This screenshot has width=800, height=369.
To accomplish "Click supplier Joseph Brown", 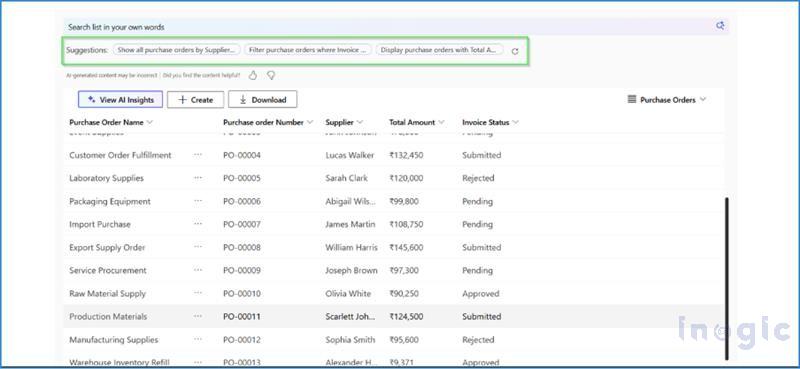I will (x=352, y=270).
